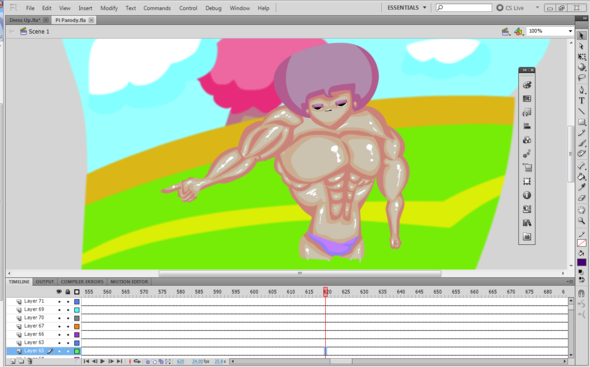Toggle outline square for Layer 63

coord(77,343)
